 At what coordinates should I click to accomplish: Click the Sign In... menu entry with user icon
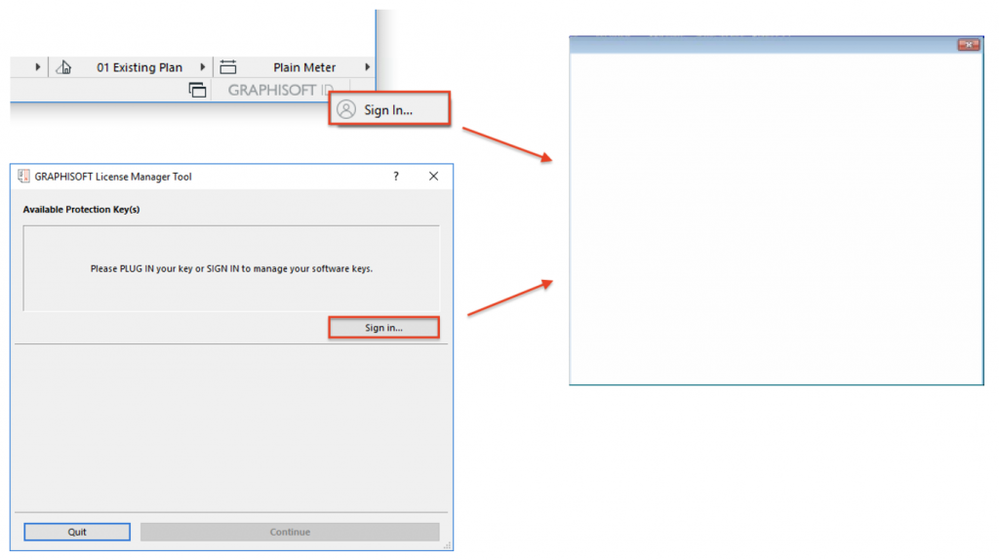tap(389, 109)
